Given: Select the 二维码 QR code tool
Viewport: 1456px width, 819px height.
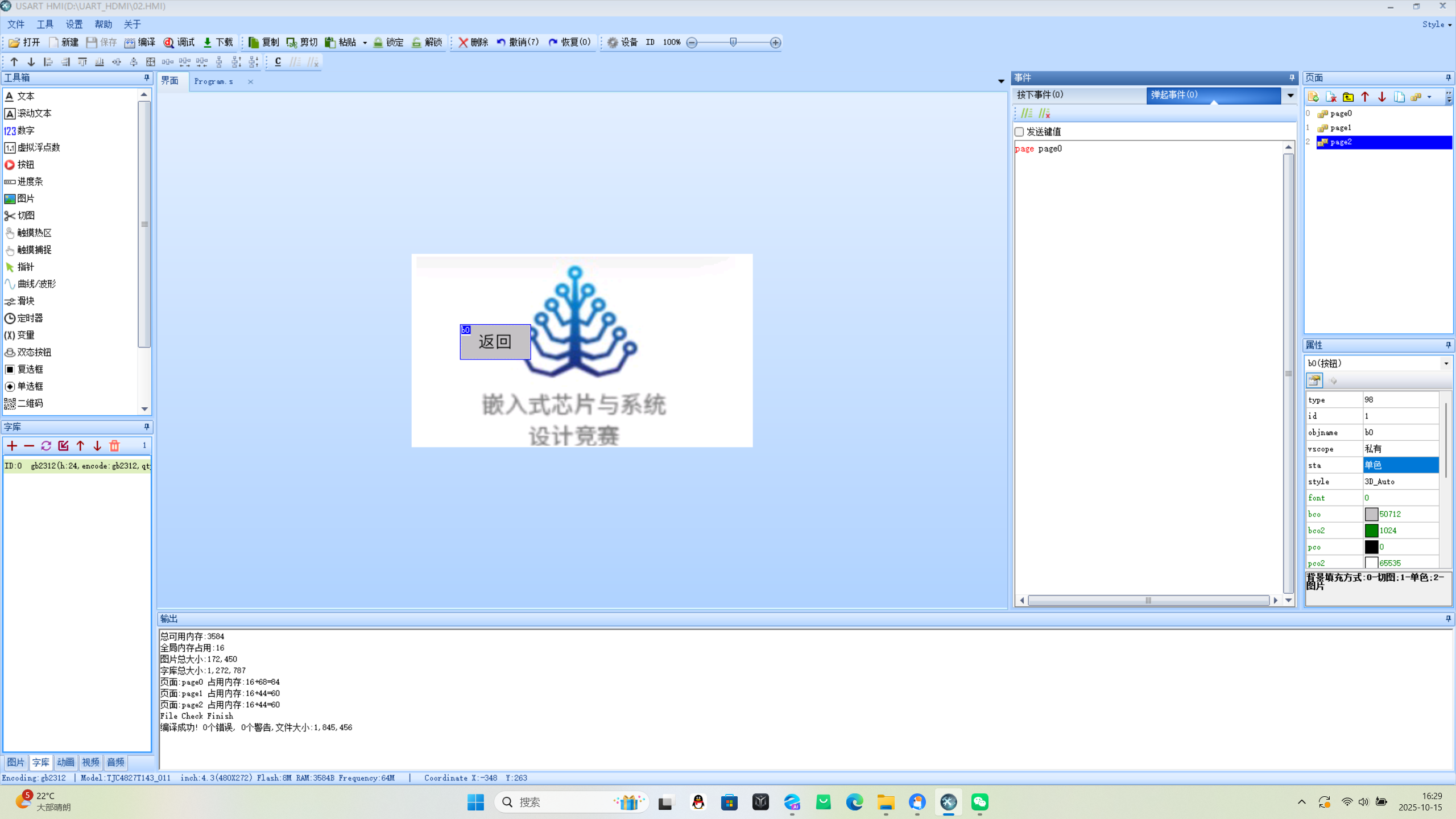Looking at the screenshot, I should [30, 403].
